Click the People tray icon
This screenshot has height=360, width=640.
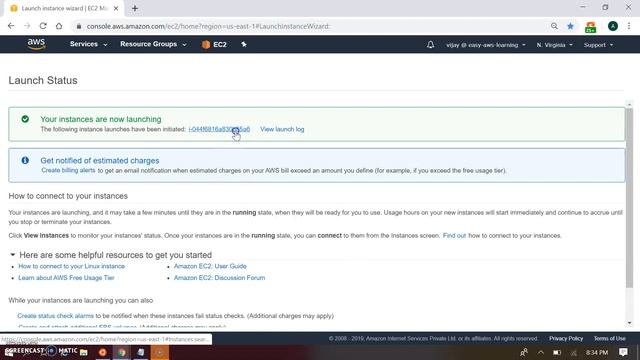pos(524,352)
